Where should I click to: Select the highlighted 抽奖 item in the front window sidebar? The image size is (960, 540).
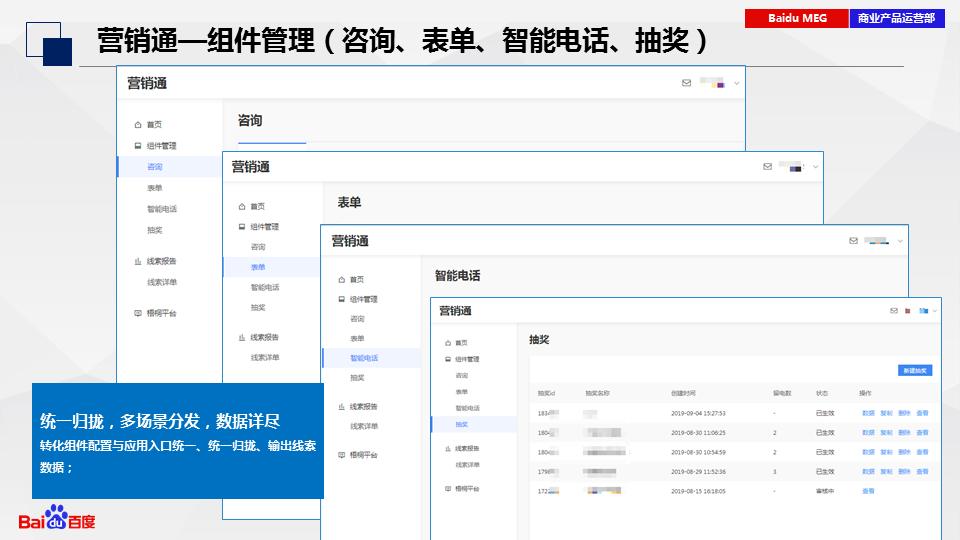point(461,424)
